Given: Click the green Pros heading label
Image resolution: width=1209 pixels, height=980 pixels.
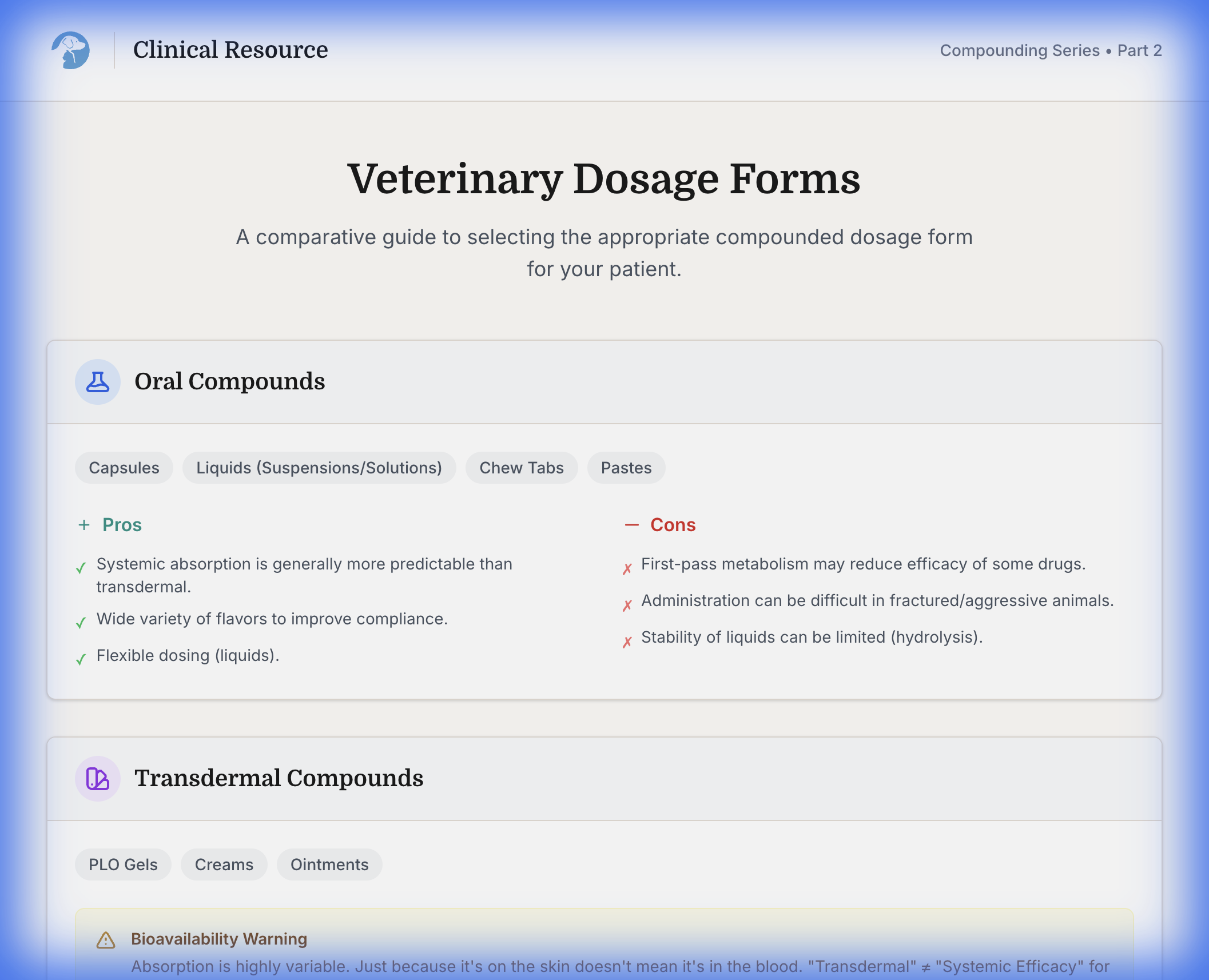Looking at the screenshot, I should tap(121, 524).
